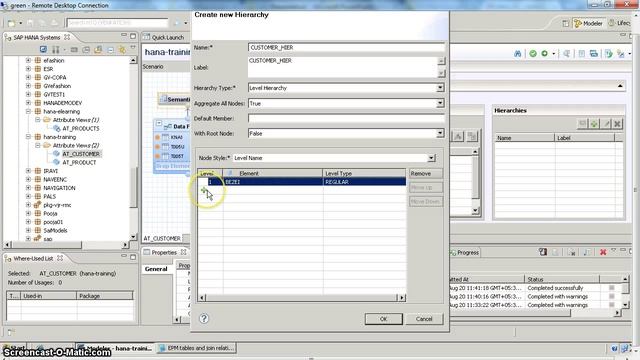The width and height of the screenshot is (640, 360).
Task: Click the Cancel button
Action: pyautogui.click(x=424, y=319)
